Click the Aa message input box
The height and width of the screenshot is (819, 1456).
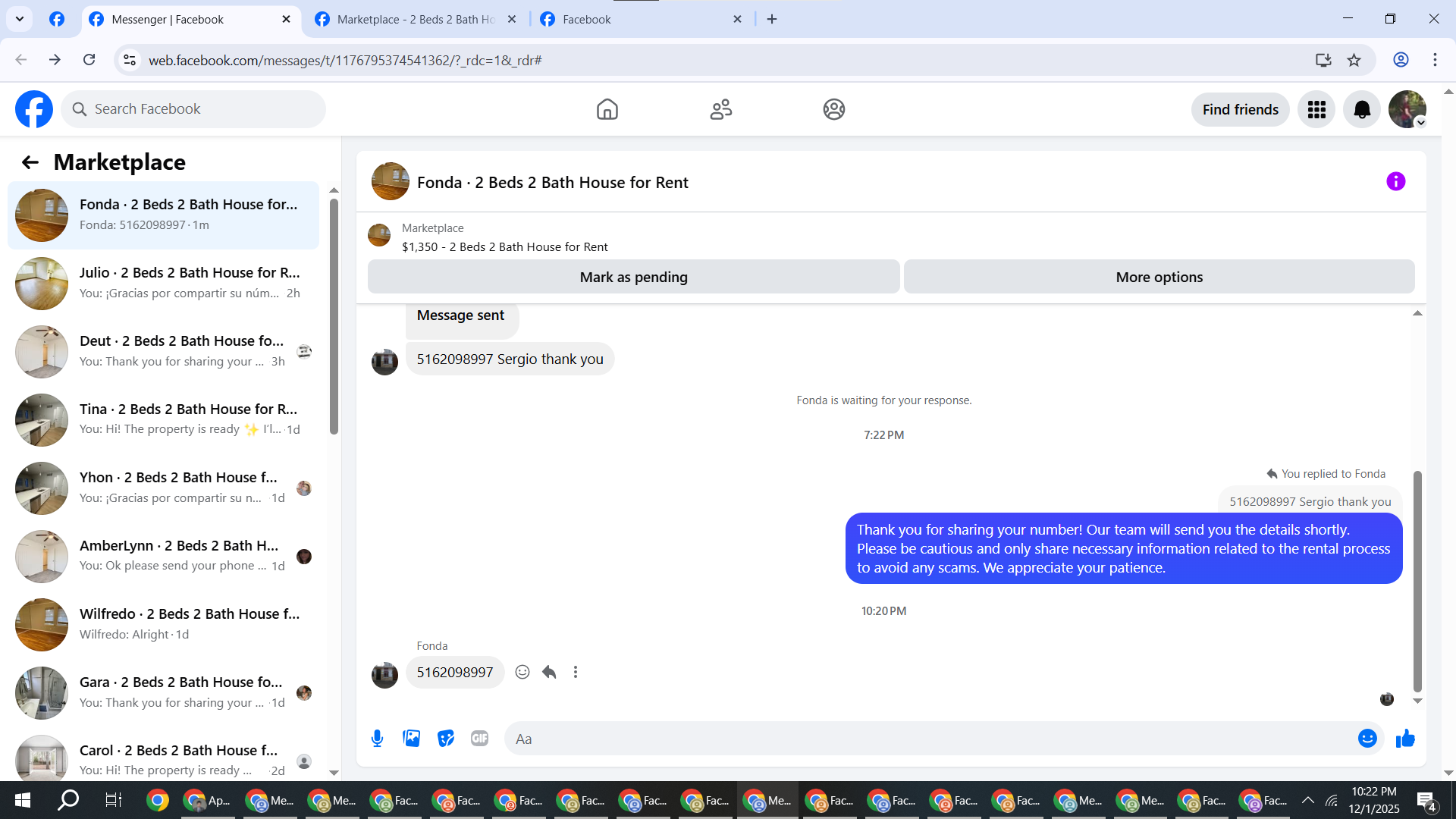point(944,739)
